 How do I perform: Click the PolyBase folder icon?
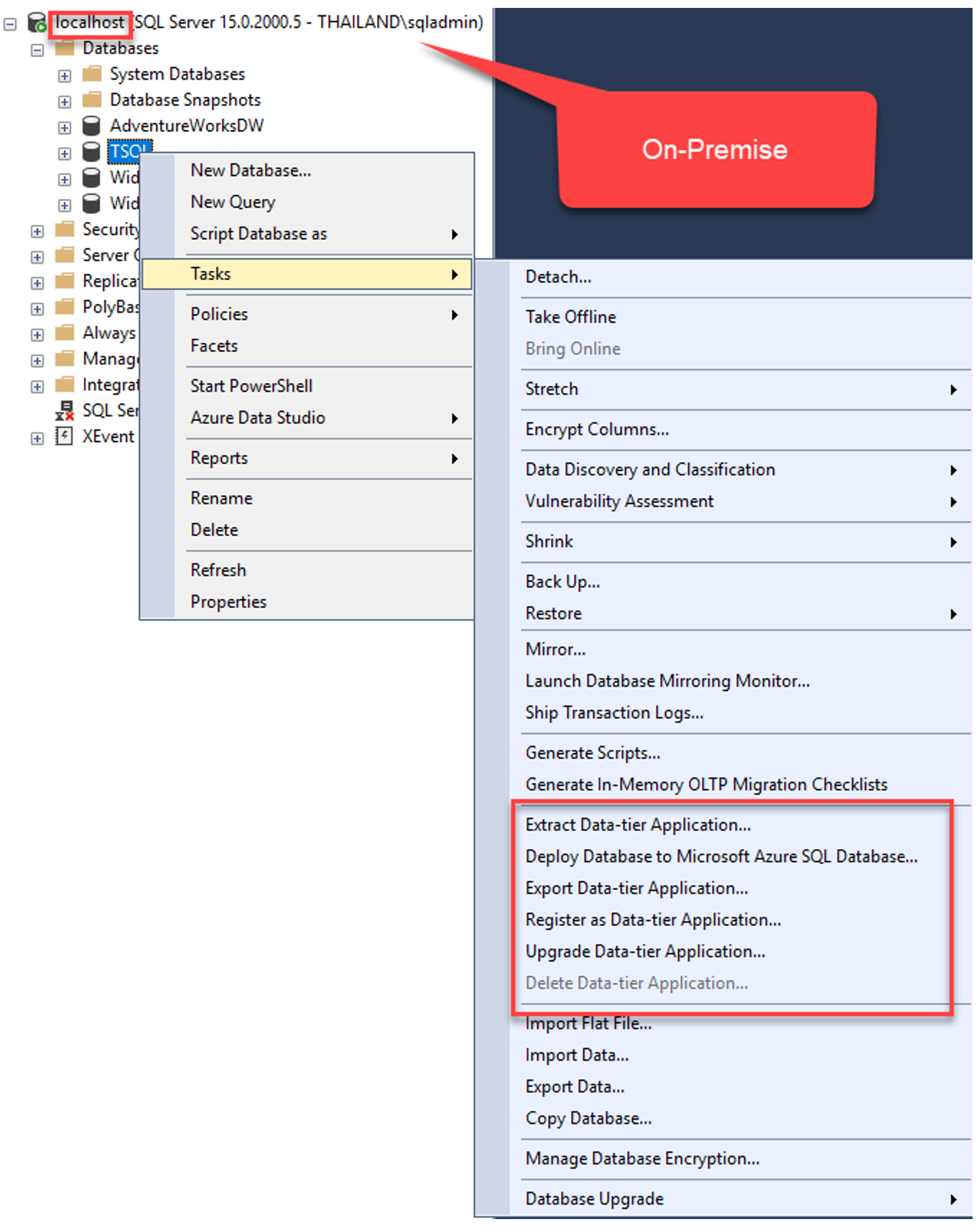65,307
